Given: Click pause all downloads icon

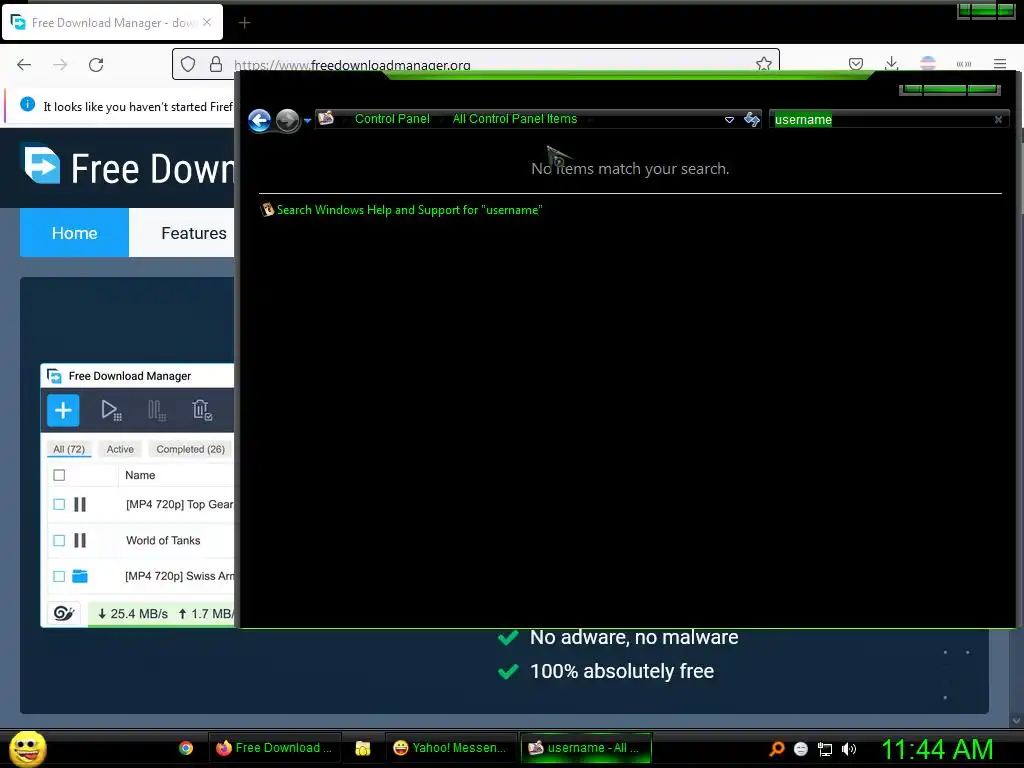Looking at the screenshot, I should pyautogui.click(x=157, y=410).
